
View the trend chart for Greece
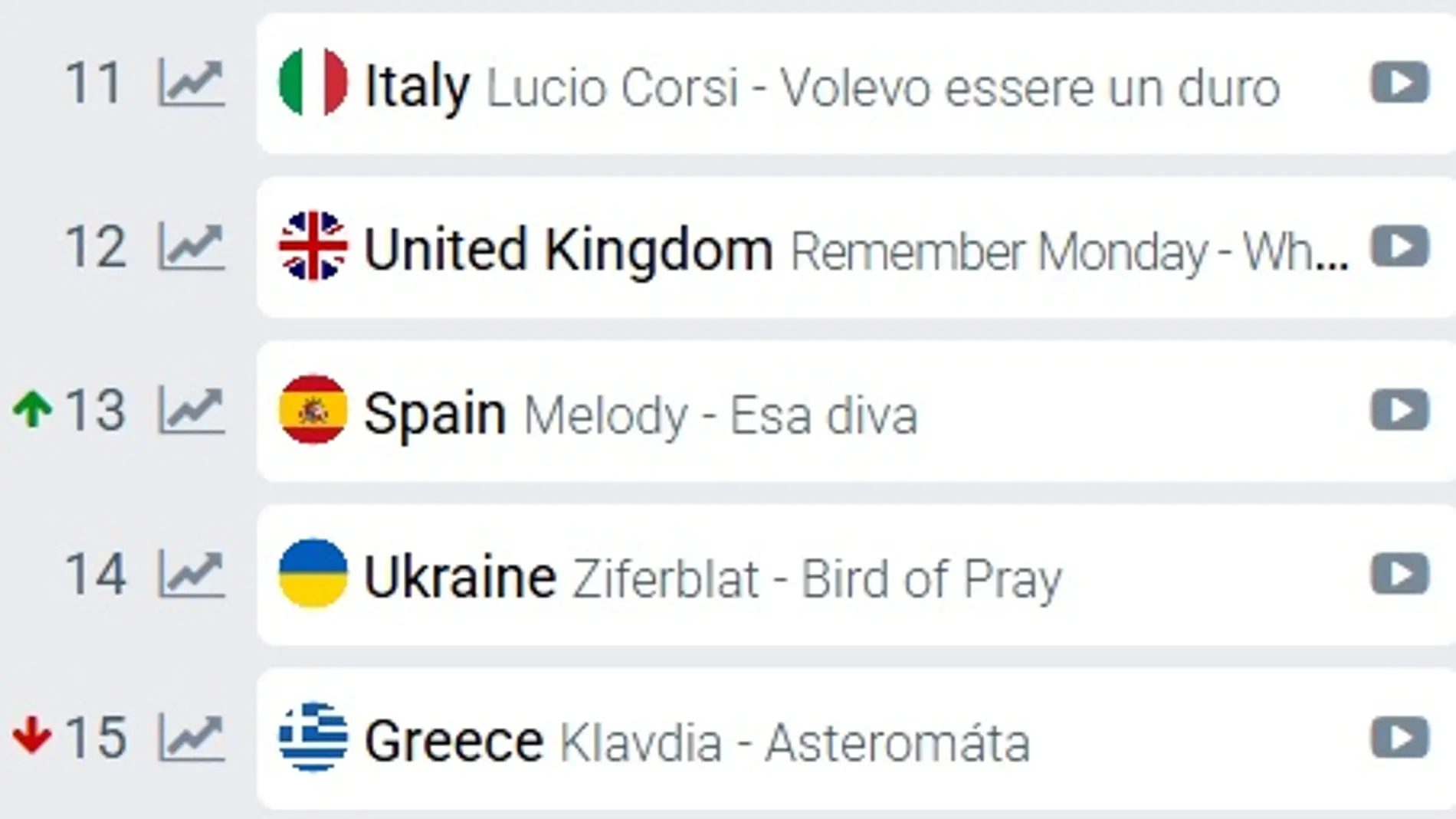click(192, 739)
